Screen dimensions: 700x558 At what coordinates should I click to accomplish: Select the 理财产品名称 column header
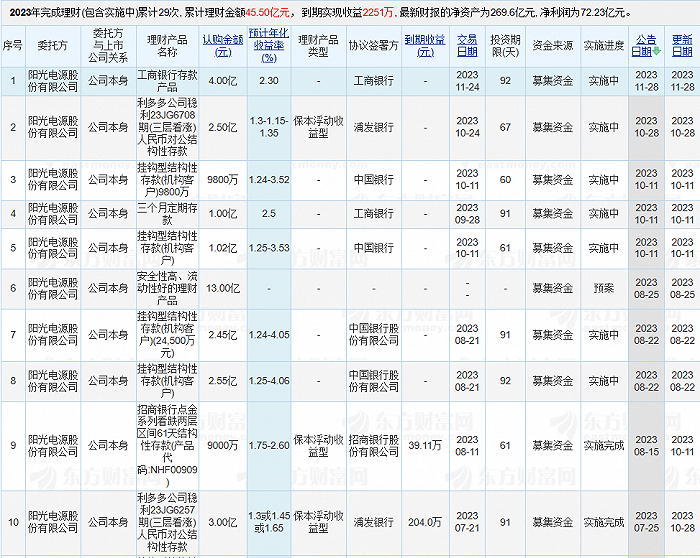click(x=167, y=46)
